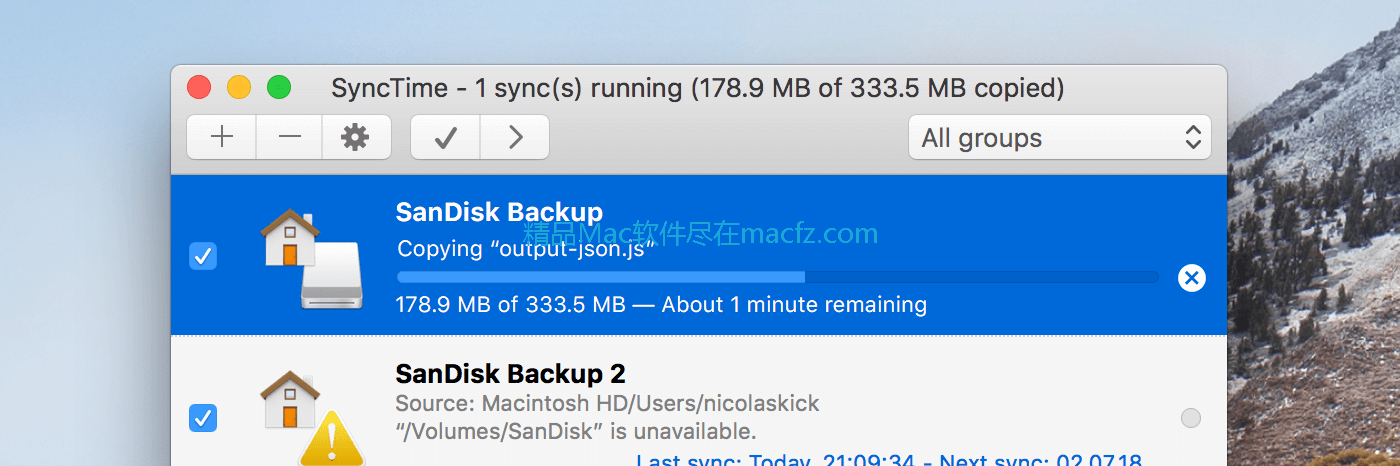Add a new sync with plus button
This screenshot has height=466, width=1400.
(222, 137)
